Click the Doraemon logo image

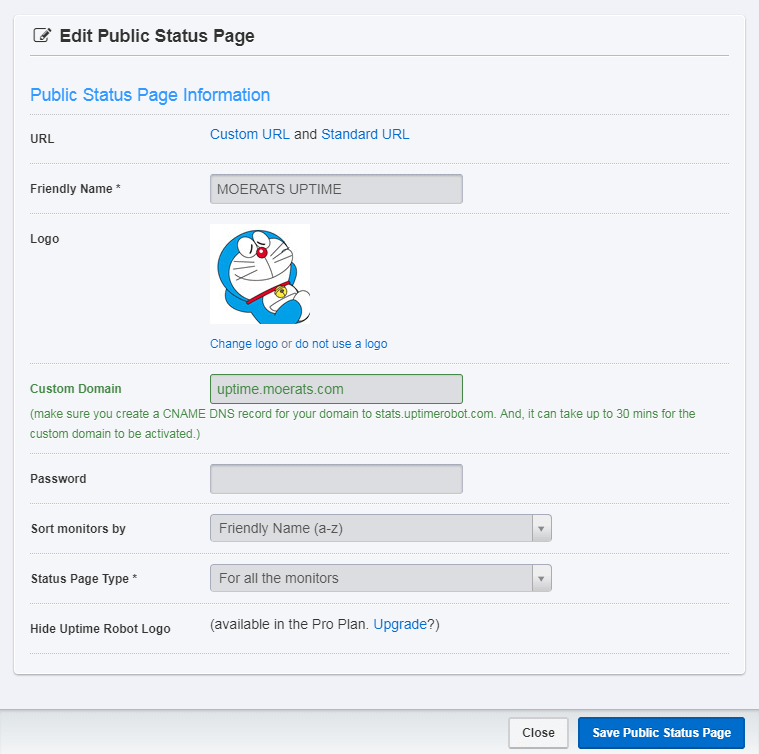pyautogui.click(x=260, y=274)
